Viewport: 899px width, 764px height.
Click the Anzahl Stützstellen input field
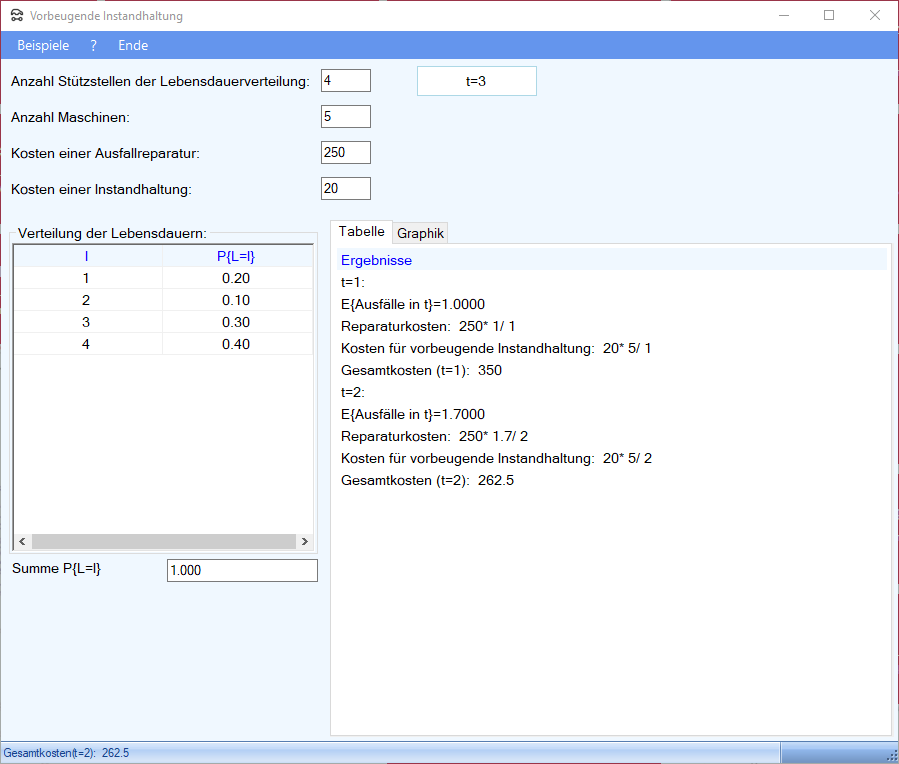(345, 81)
